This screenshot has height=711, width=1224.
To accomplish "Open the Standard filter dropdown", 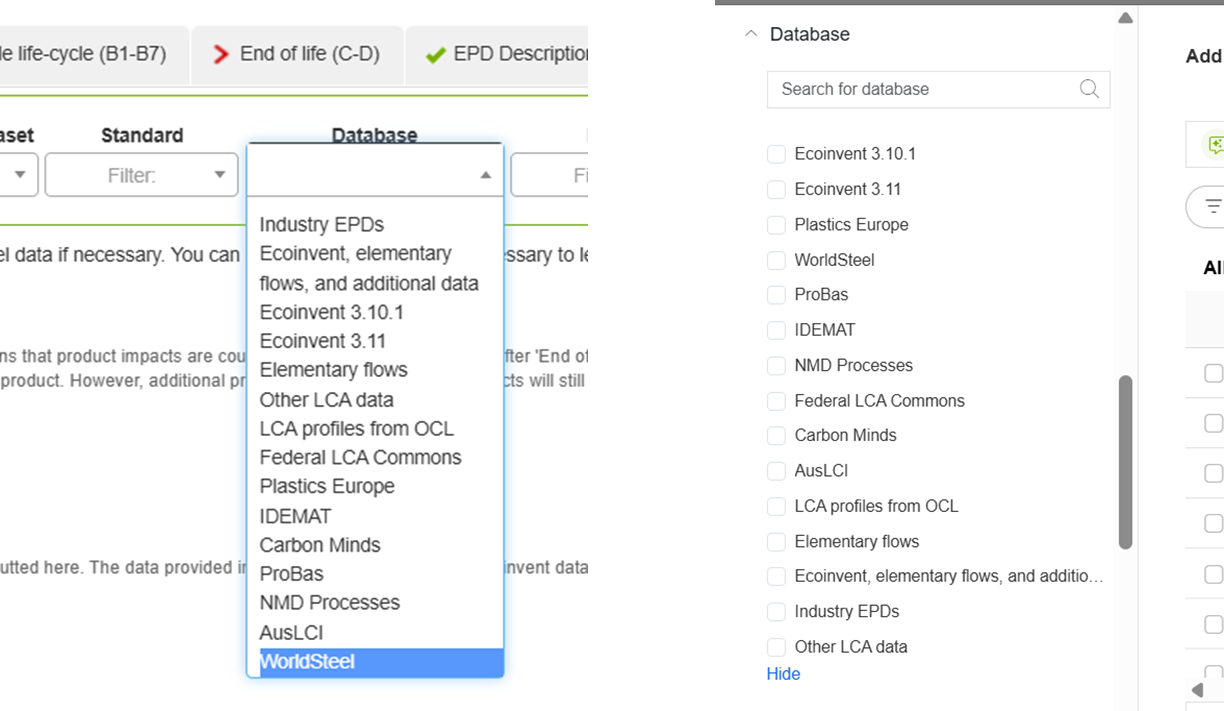I will tap(141, 175).
